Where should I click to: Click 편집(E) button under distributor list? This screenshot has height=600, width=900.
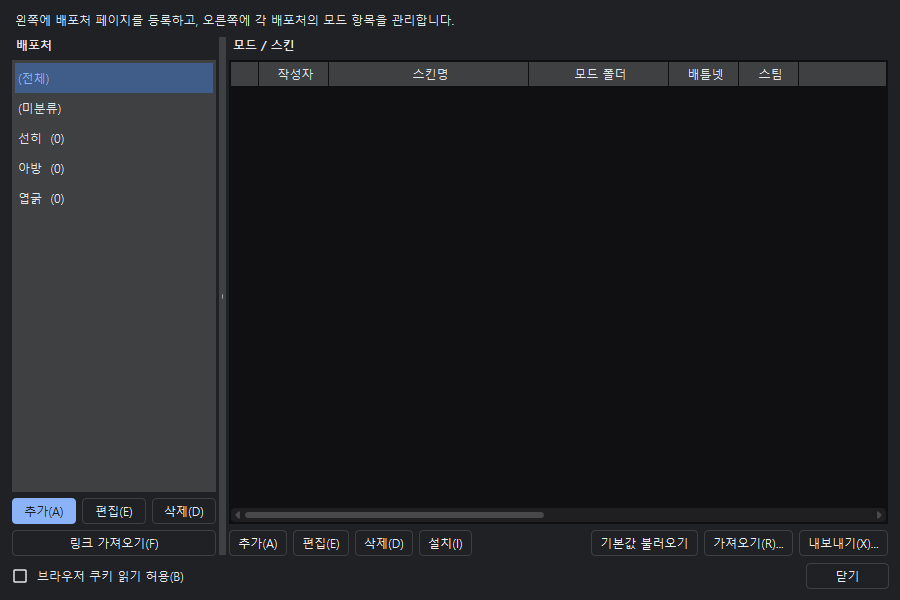click(114, 511)
